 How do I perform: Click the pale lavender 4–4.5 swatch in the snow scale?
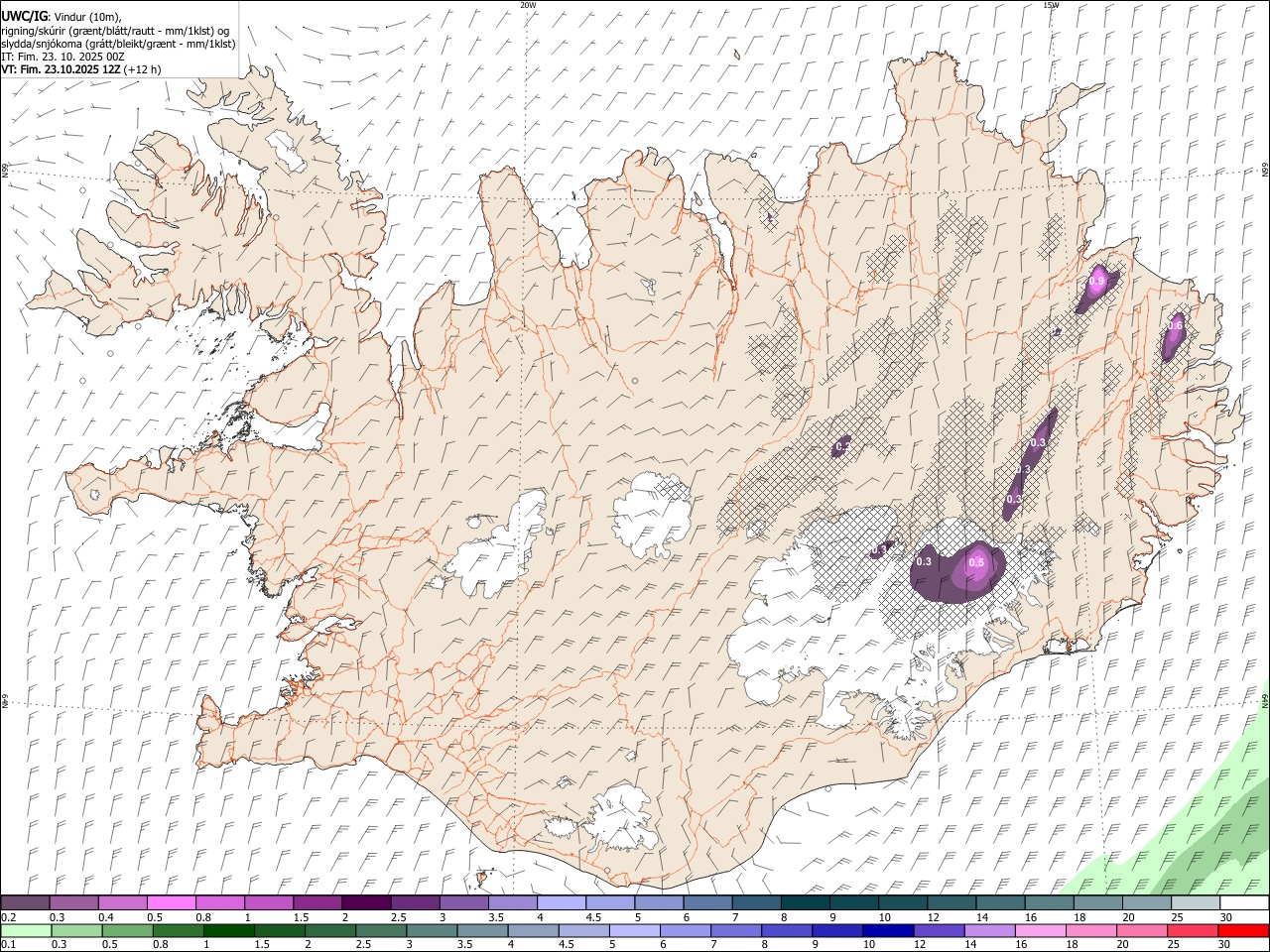point(562,903)
